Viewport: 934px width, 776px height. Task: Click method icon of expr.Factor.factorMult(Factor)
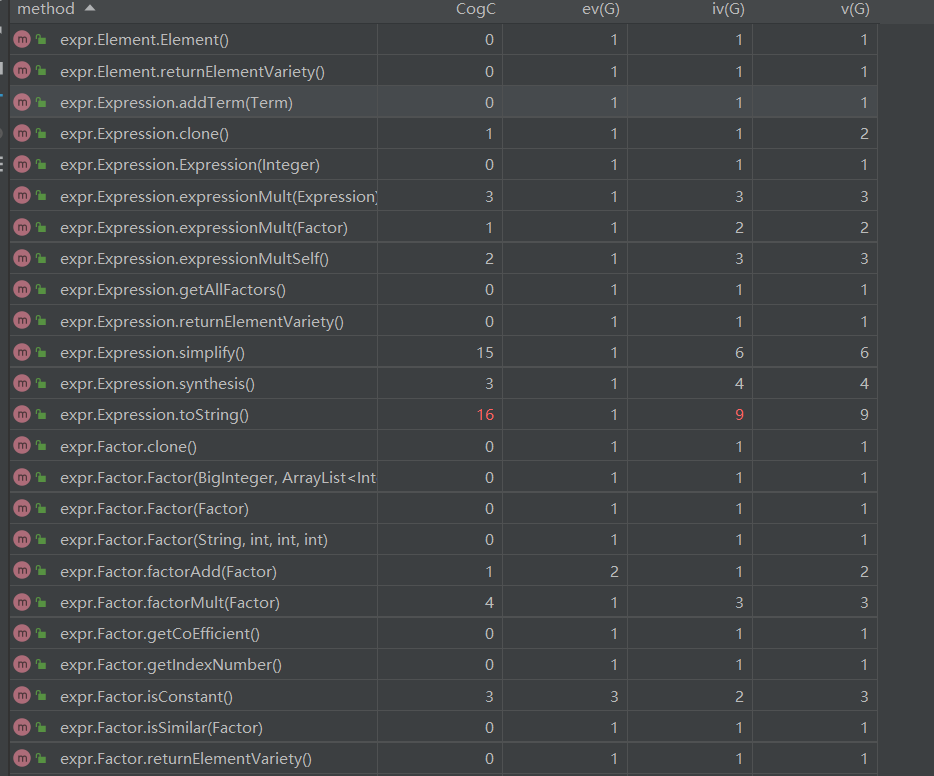click(x=22, y=603)
